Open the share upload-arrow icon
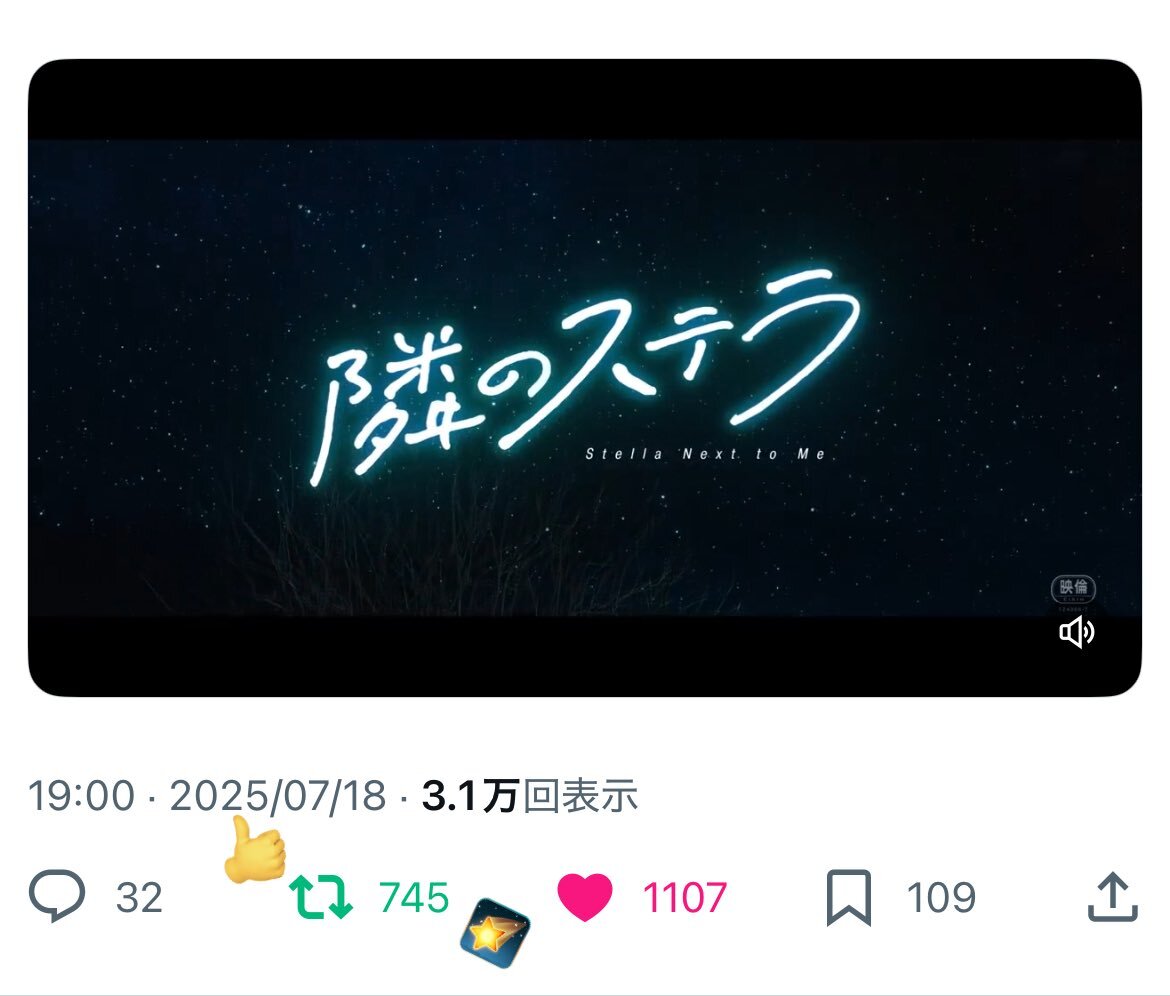The width and height of the screenshot is (1170, 996). coord(1112,896)
